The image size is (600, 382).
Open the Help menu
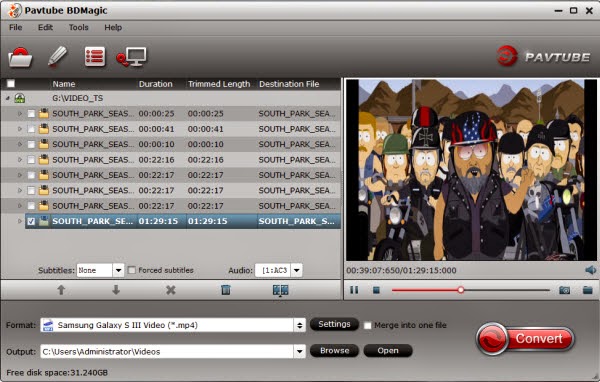pos(113,27)
